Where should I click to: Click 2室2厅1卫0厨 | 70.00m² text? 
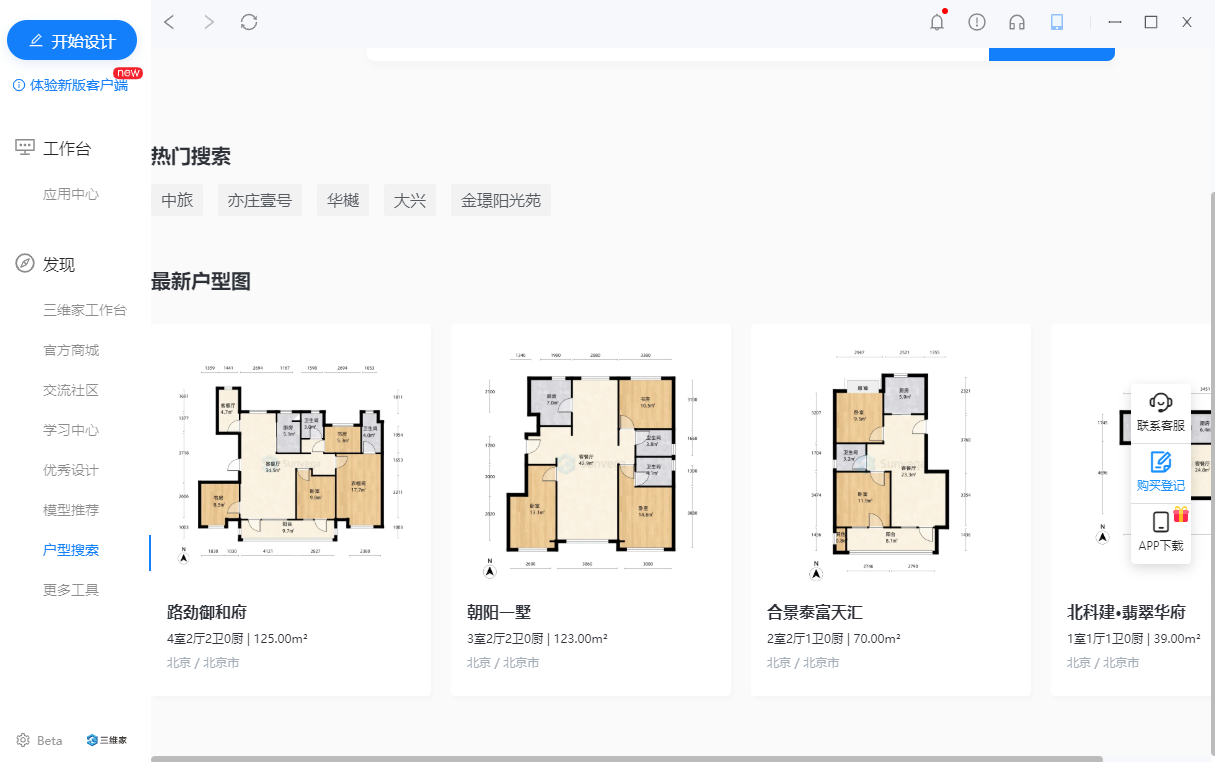click(x=834, y=638)
